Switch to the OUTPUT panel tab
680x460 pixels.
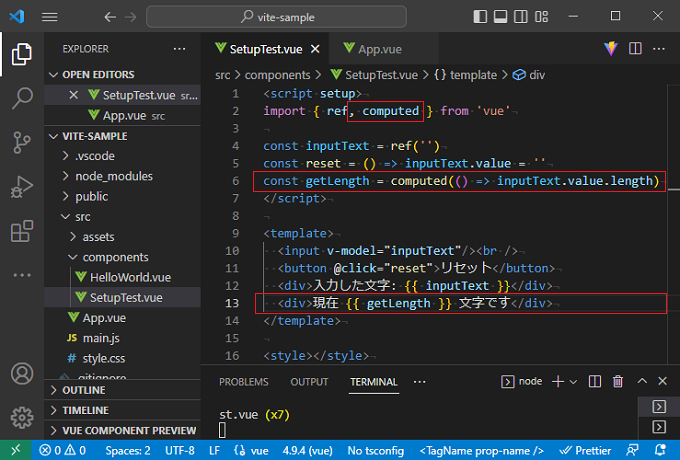(309, 382)
